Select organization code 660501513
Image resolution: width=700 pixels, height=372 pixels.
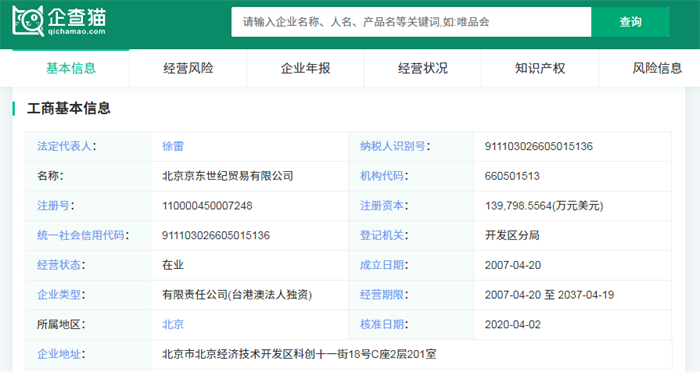[x=512, y=176]
